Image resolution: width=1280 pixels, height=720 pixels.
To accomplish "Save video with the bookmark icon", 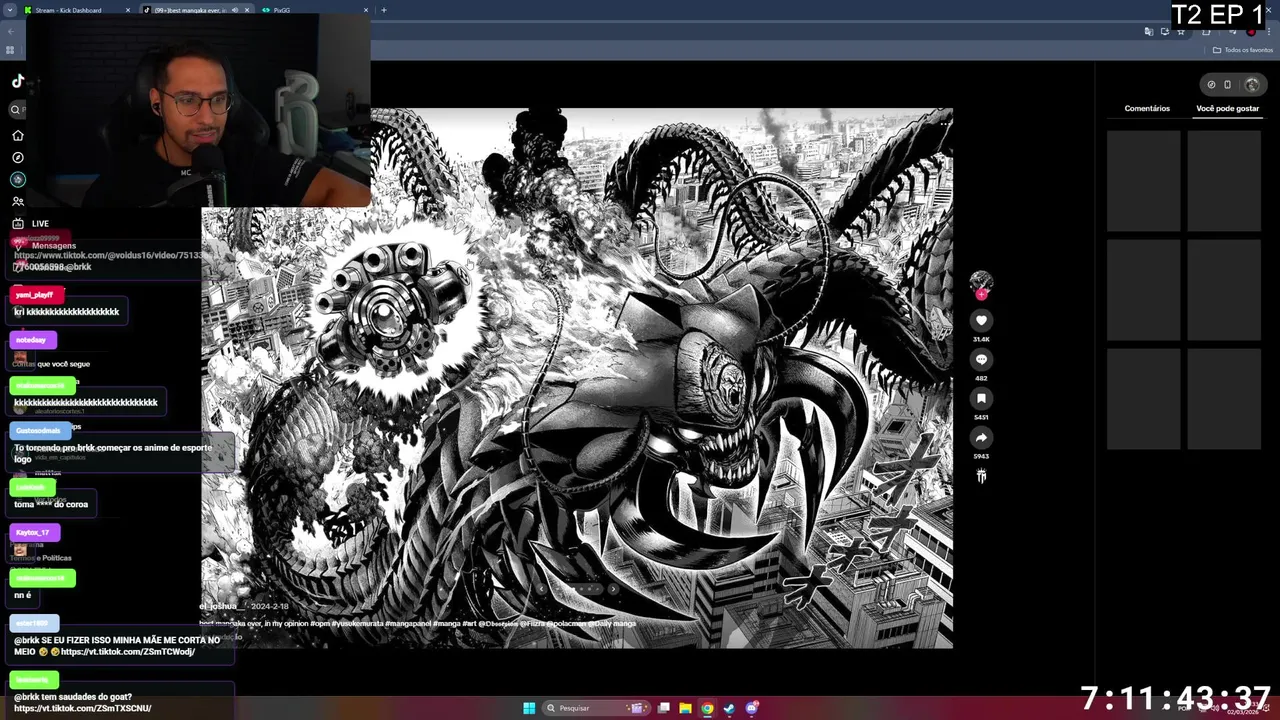I will (x=981, y=398).
